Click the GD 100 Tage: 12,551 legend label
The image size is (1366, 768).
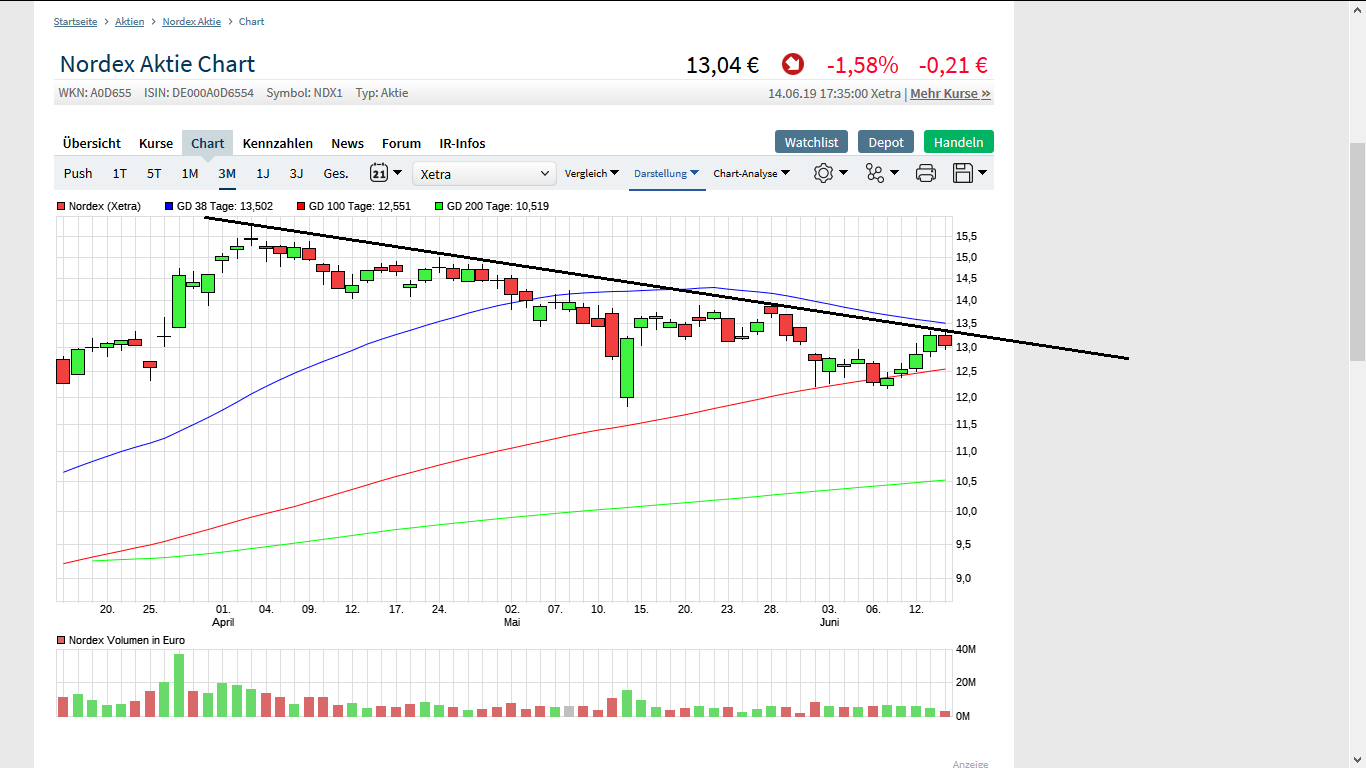click(x=360, y=206)
